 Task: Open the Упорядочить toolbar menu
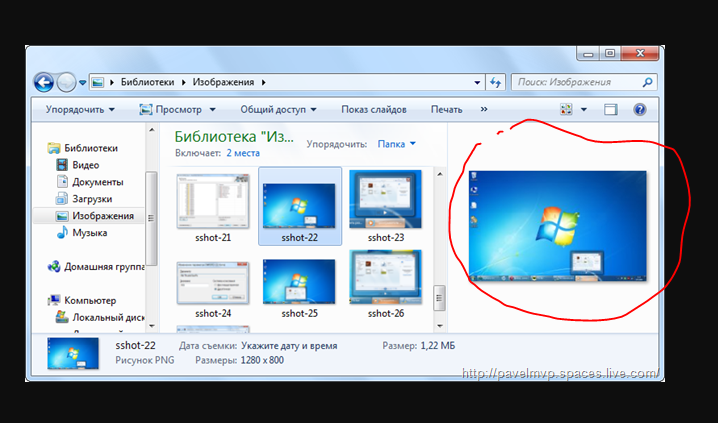[x=80, y=109]
